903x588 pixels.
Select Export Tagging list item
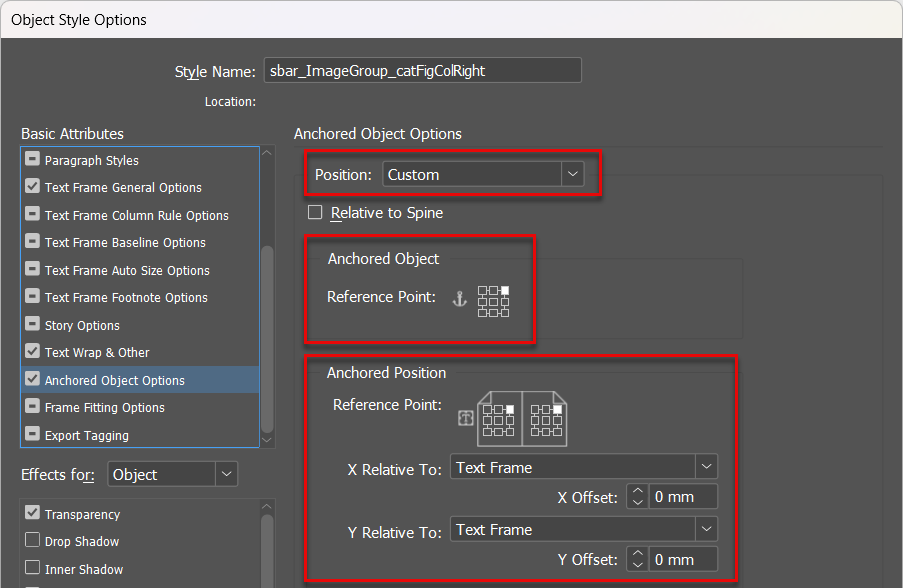[140, 435]
